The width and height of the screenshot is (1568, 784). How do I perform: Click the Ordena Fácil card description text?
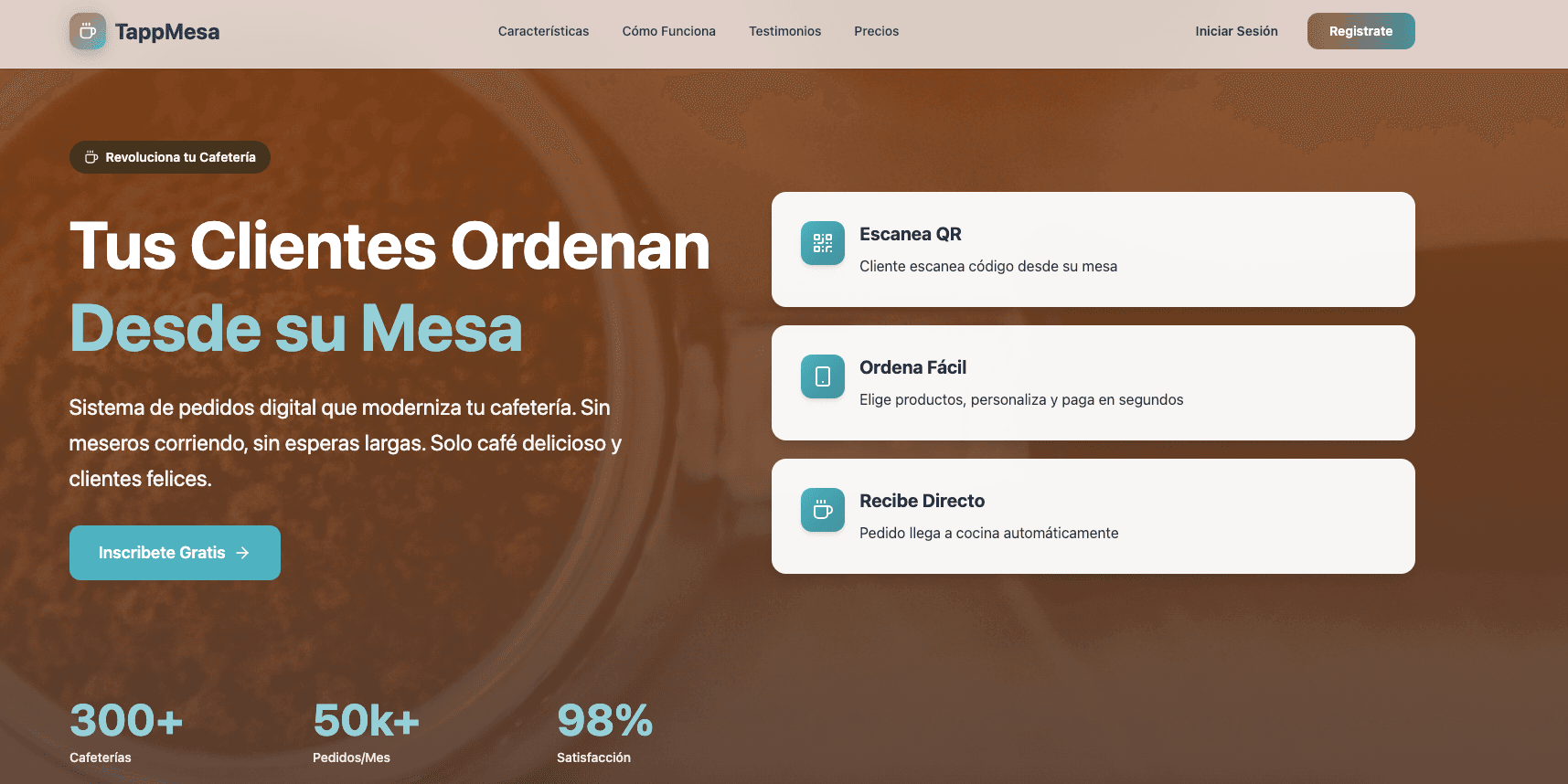[x=1020, y=399]
